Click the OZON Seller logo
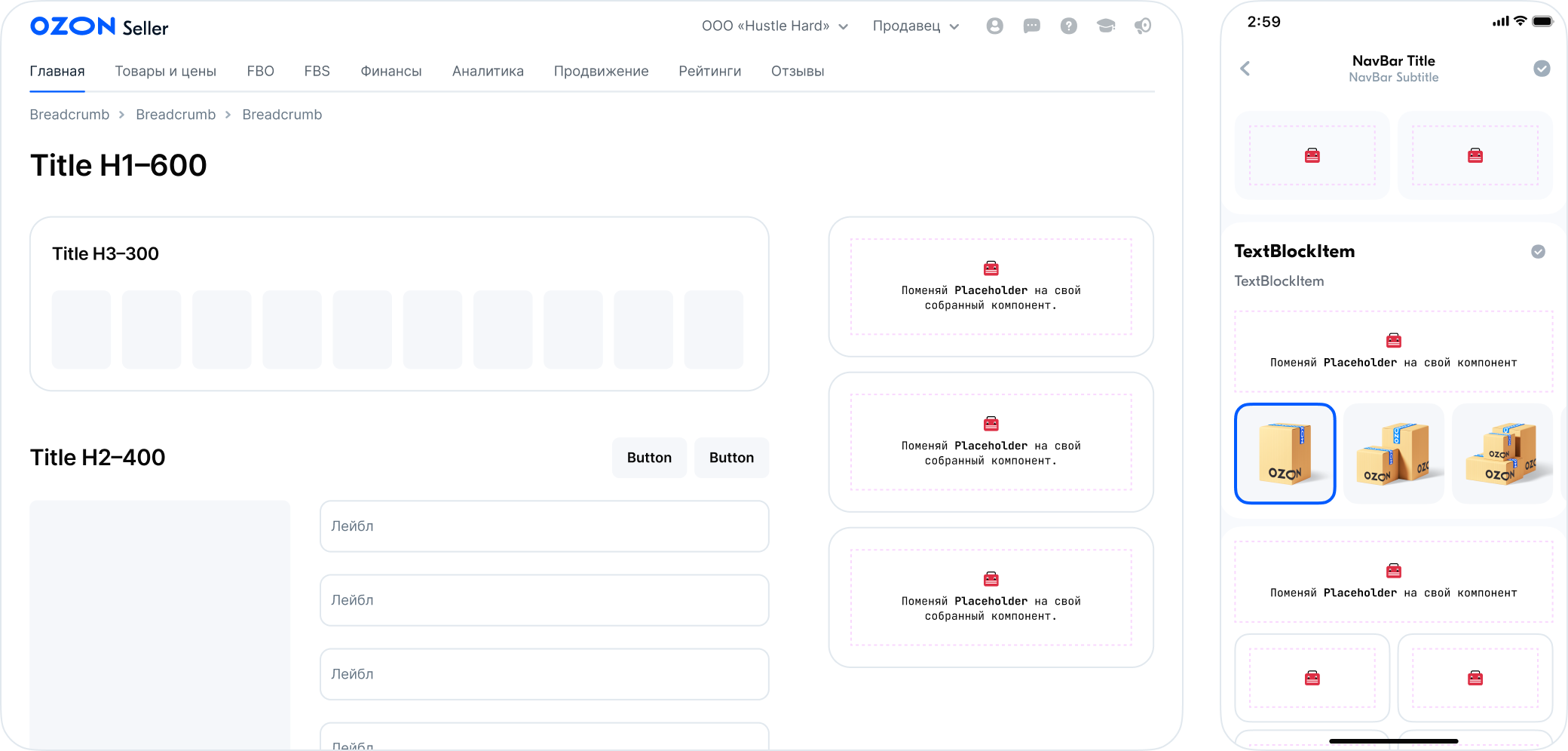 click(x=99, y=27)
